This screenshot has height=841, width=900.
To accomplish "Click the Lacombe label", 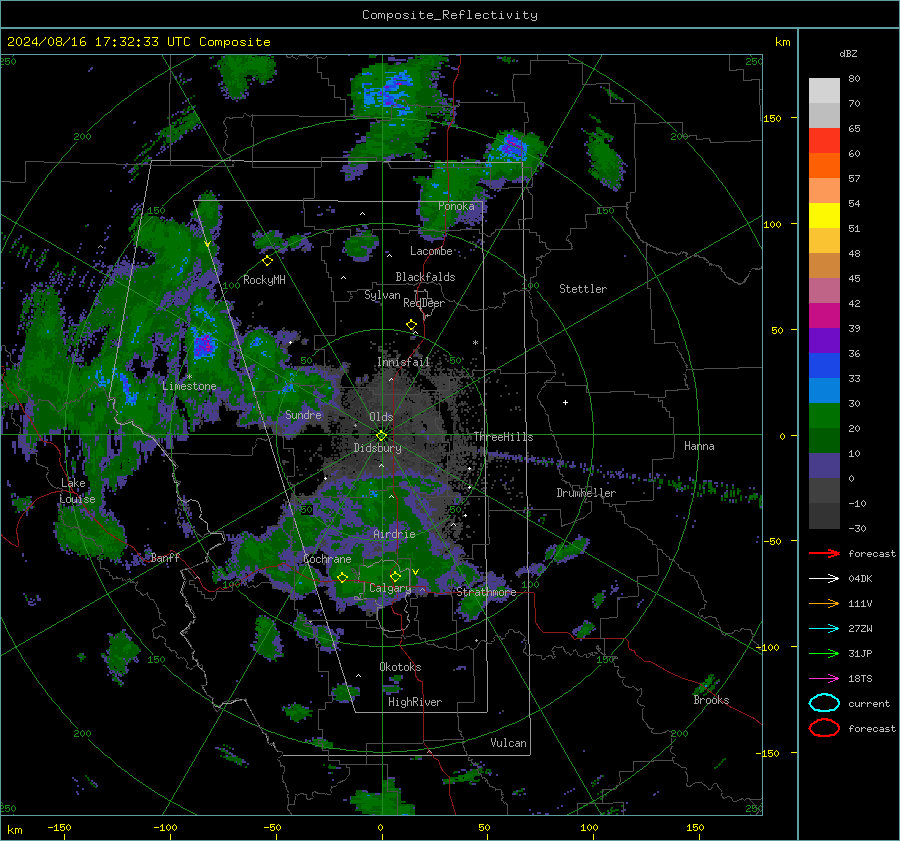I will click(431, 251).
